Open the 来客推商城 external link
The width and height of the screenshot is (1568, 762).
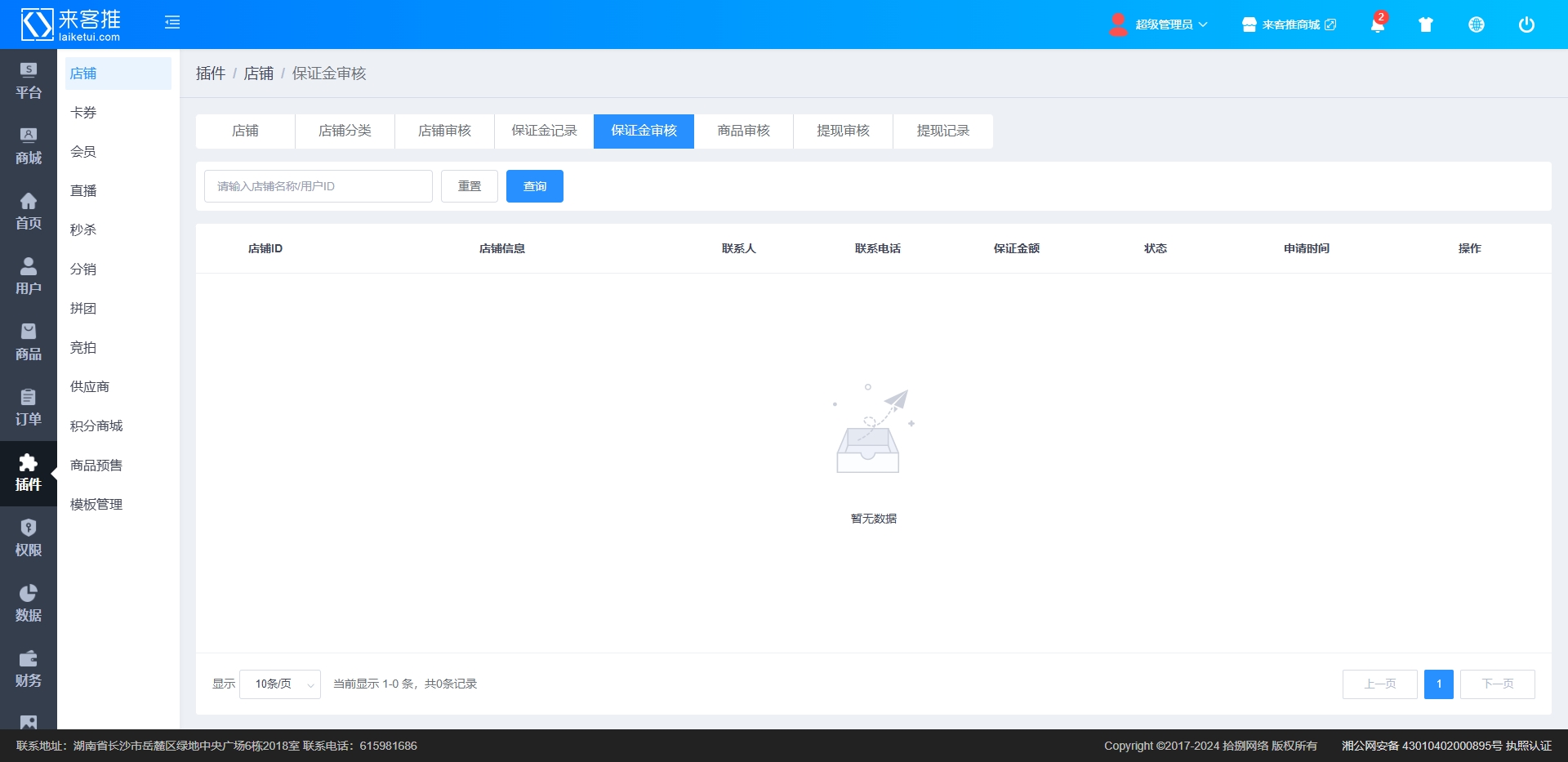pyautogui.click(x=1290, y=25)
